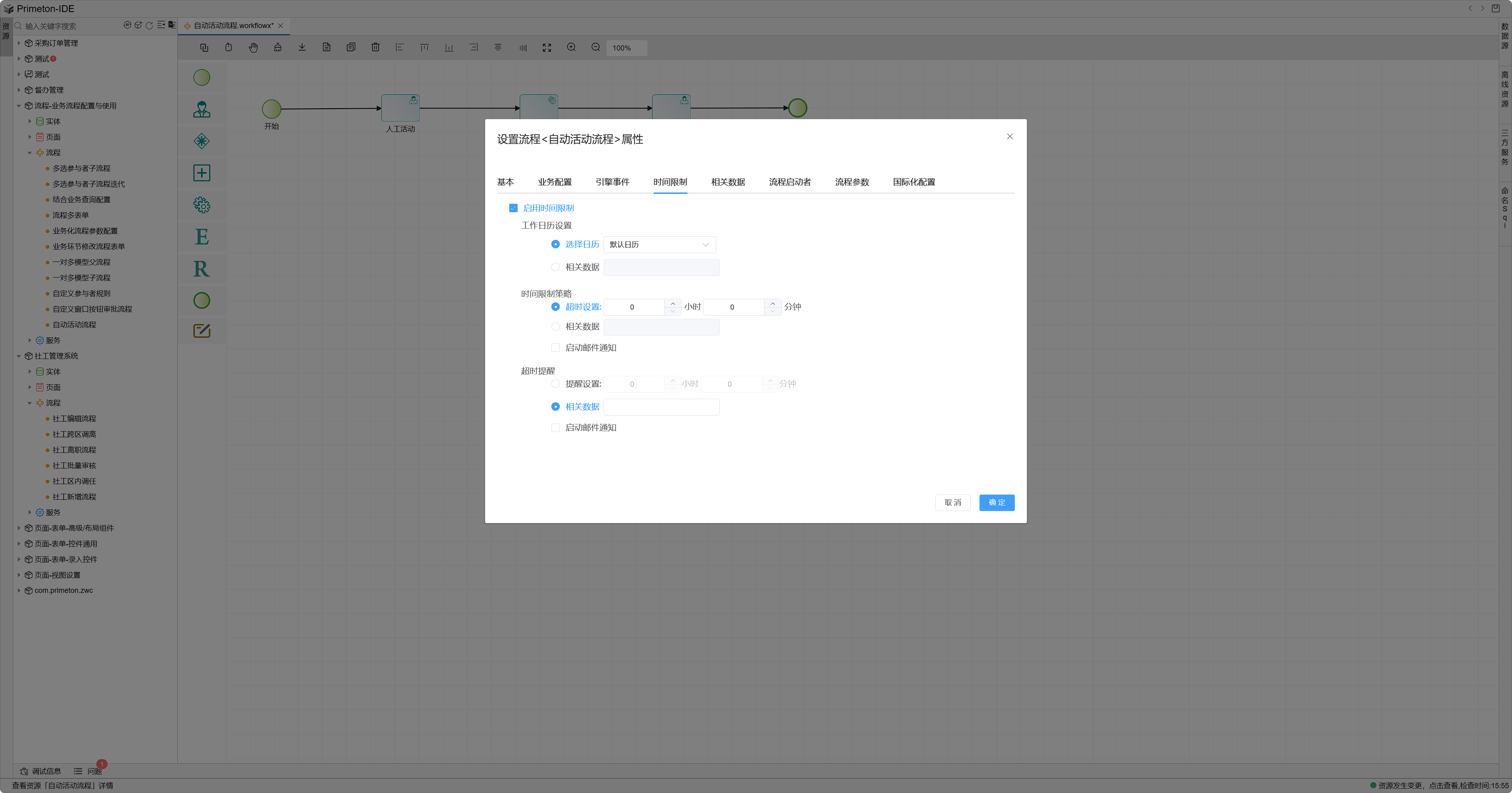This screenshot has width=1512, height=793.
Task: Click the trash delete icon in toolbar
Action: pyautogui.click(x=375, y=47)
